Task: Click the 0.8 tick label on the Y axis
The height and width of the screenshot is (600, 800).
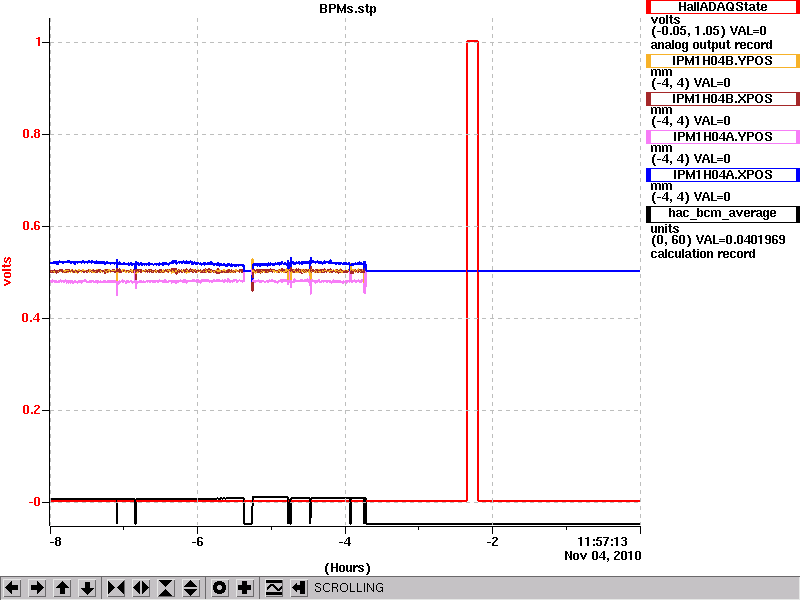Action: (32, 134)
